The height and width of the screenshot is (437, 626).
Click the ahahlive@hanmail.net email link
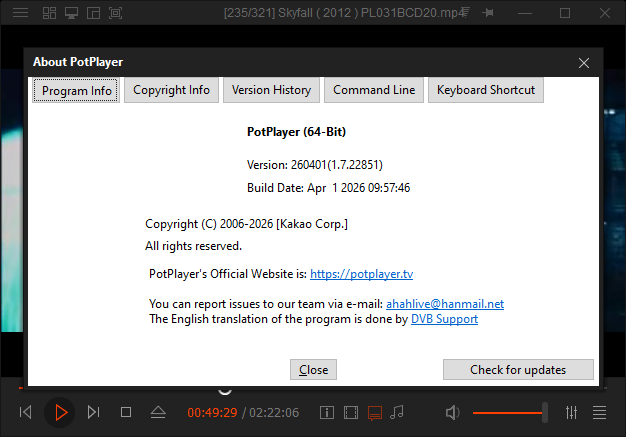445,304
